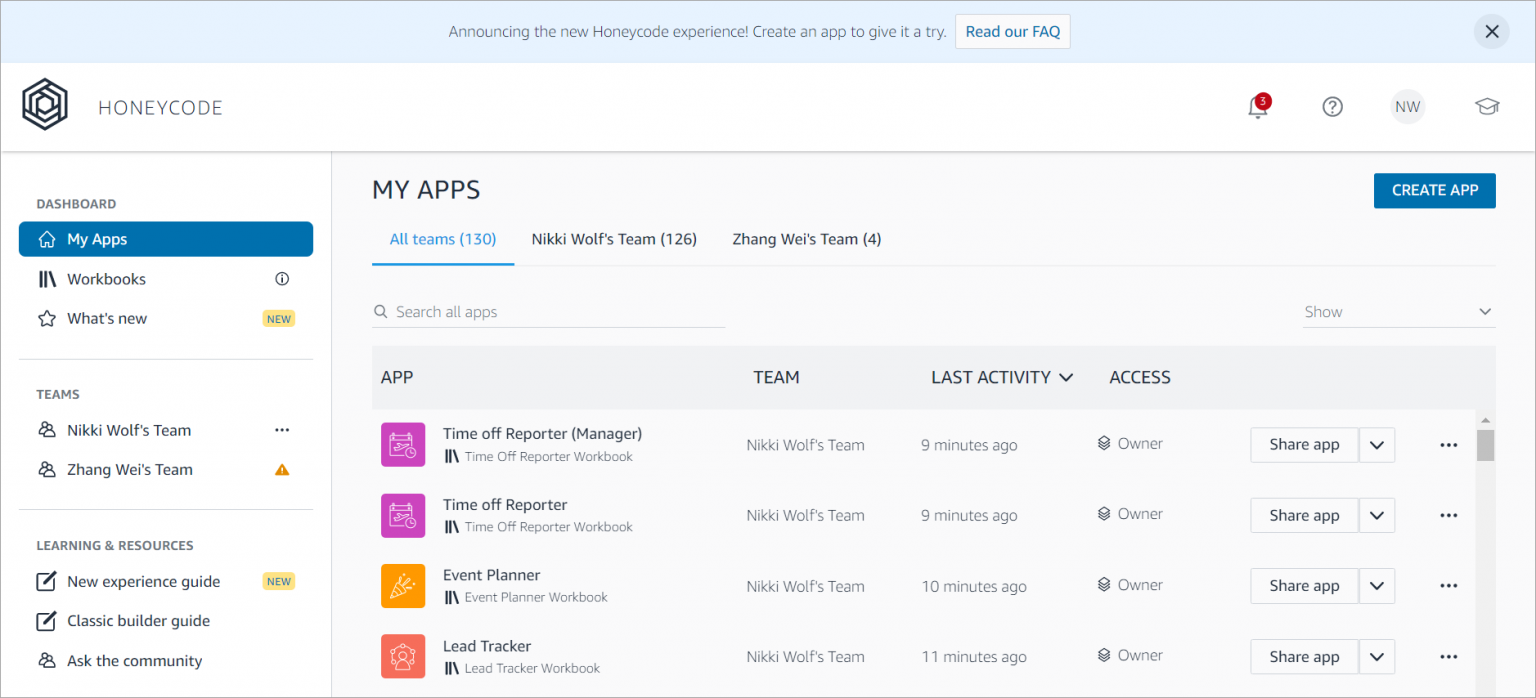Click the info icon beside Workbooks
Screen dimensions: 1536x698
point(282,279)
